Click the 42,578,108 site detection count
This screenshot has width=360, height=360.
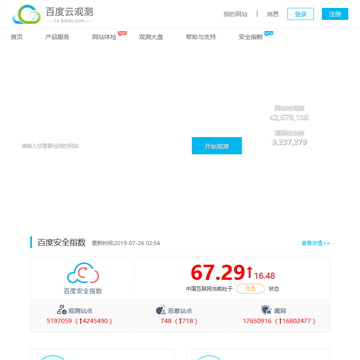click(289, 117)
